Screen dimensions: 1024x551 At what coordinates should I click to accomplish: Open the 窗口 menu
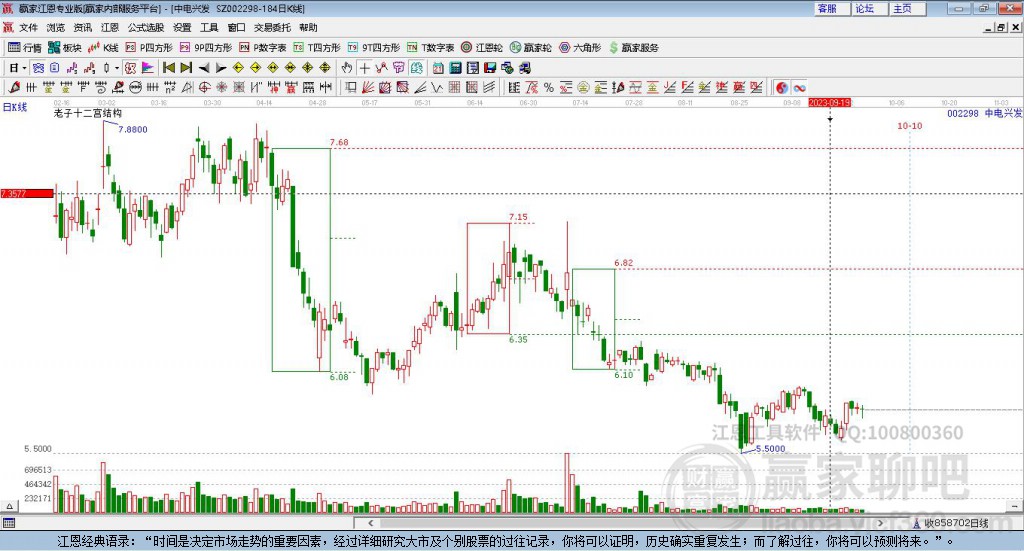point(236,27)
